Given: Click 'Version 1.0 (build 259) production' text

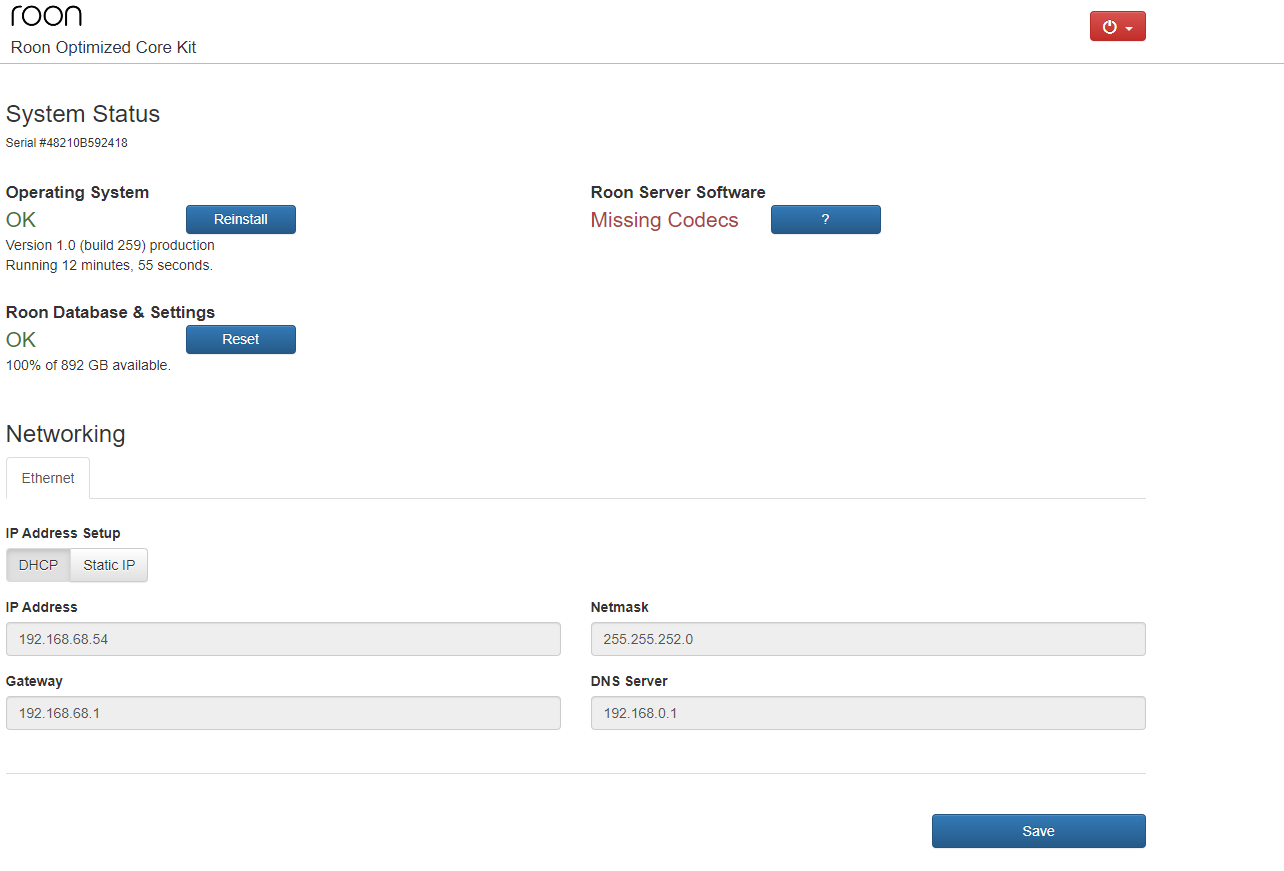Looking at the screenshot, I should (110, 245).
